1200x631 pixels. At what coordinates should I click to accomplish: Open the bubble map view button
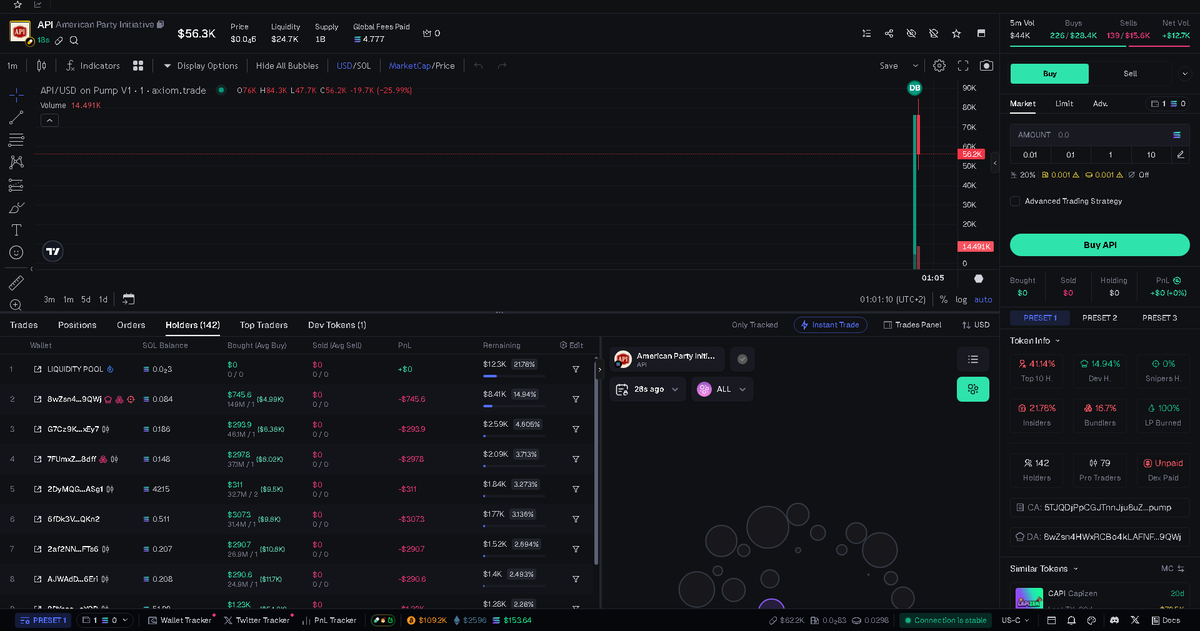pos(973,390)
